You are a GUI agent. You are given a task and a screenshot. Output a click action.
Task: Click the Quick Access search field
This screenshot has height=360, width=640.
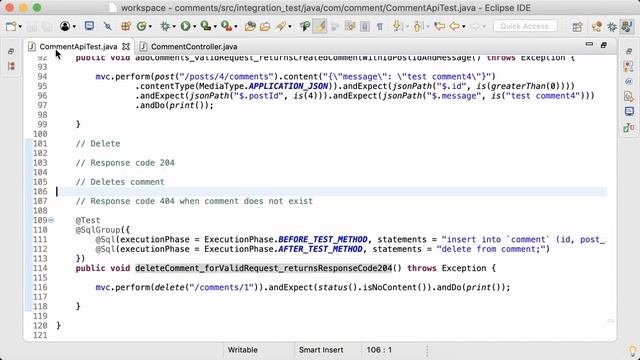[525, 26]
